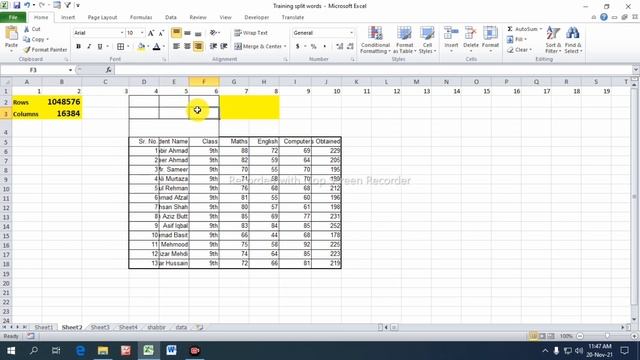Switch to the Page Layout tab
This screenshot has height=360, width=640.
(102, 18)
